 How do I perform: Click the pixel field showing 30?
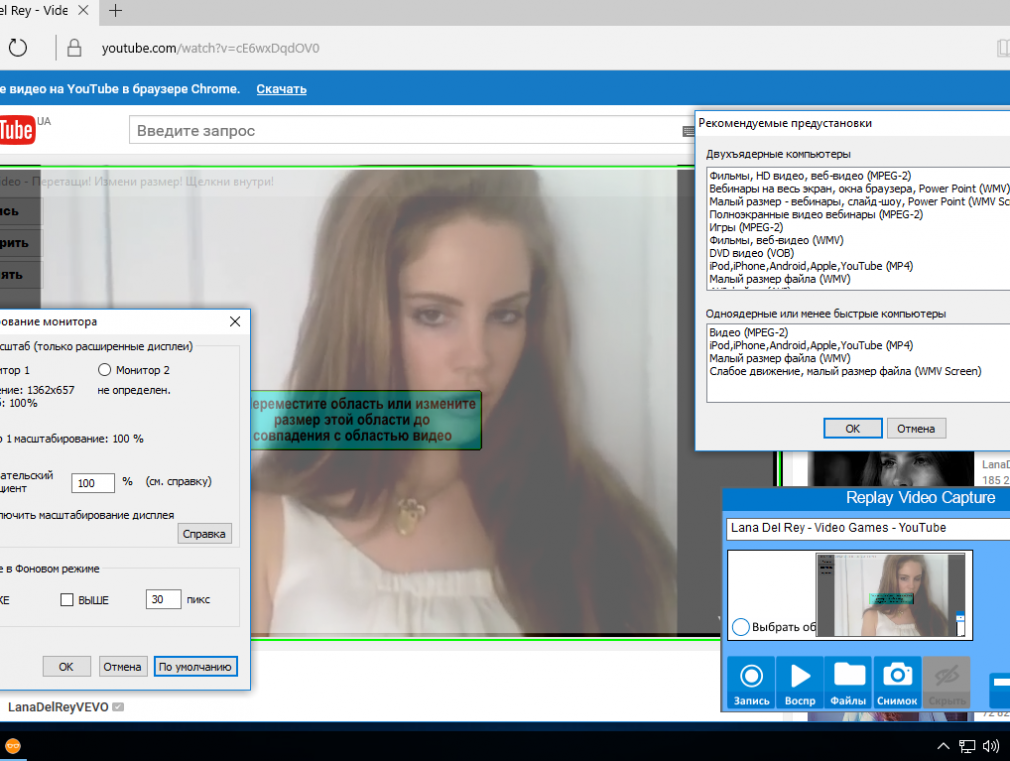[164, 599]
